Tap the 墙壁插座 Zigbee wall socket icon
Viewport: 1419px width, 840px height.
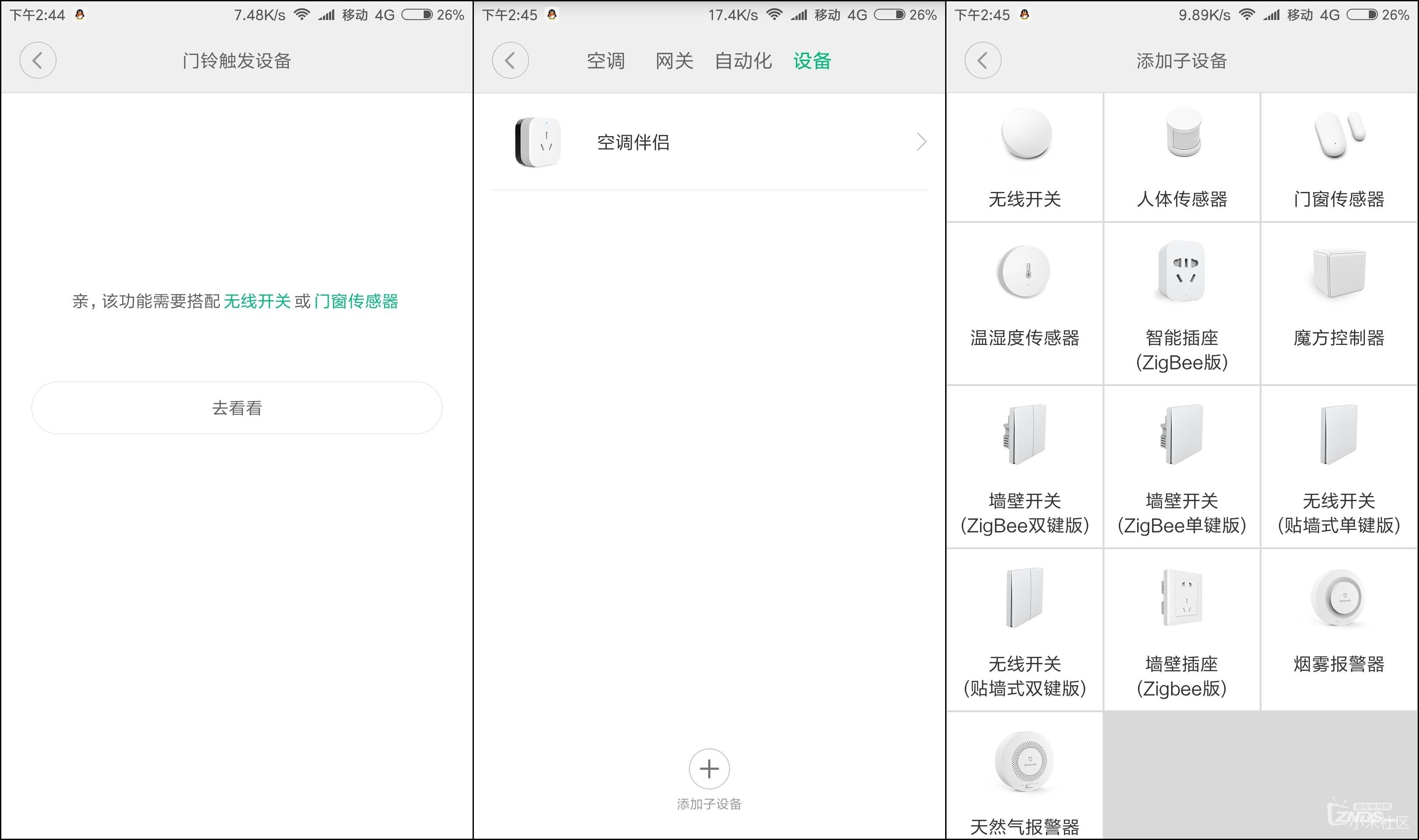point(1182,599)
